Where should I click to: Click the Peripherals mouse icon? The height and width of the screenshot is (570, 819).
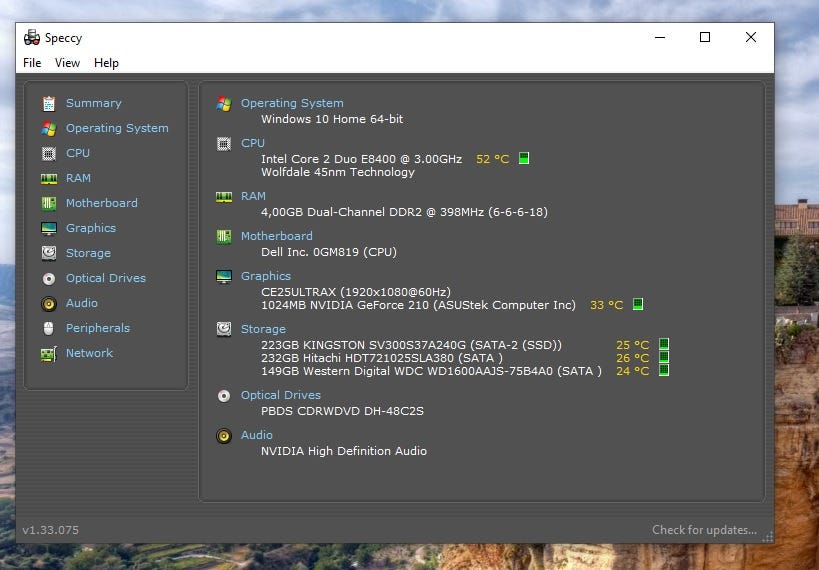48,328
